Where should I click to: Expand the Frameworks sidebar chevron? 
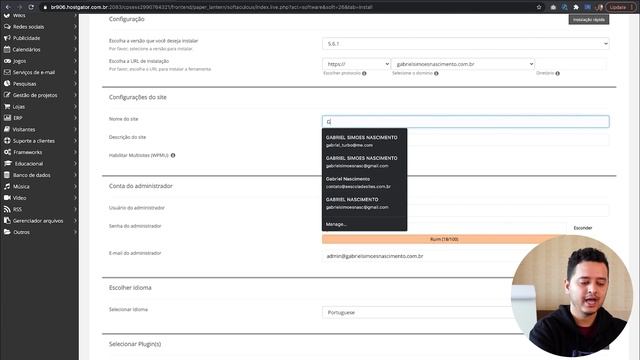(x=76, y=152)
